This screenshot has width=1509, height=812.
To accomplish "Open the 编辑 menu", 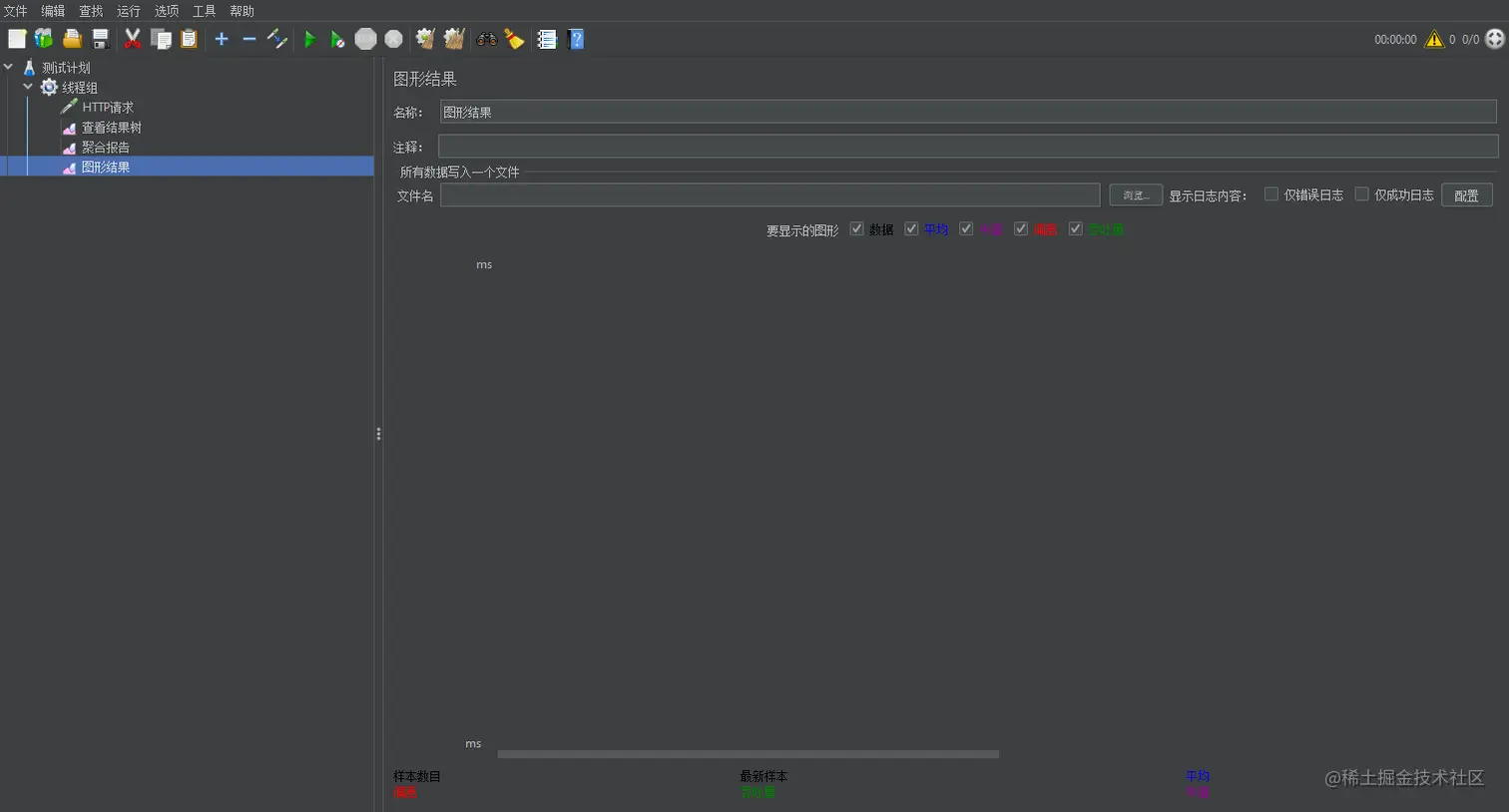I will pos(53,11).
